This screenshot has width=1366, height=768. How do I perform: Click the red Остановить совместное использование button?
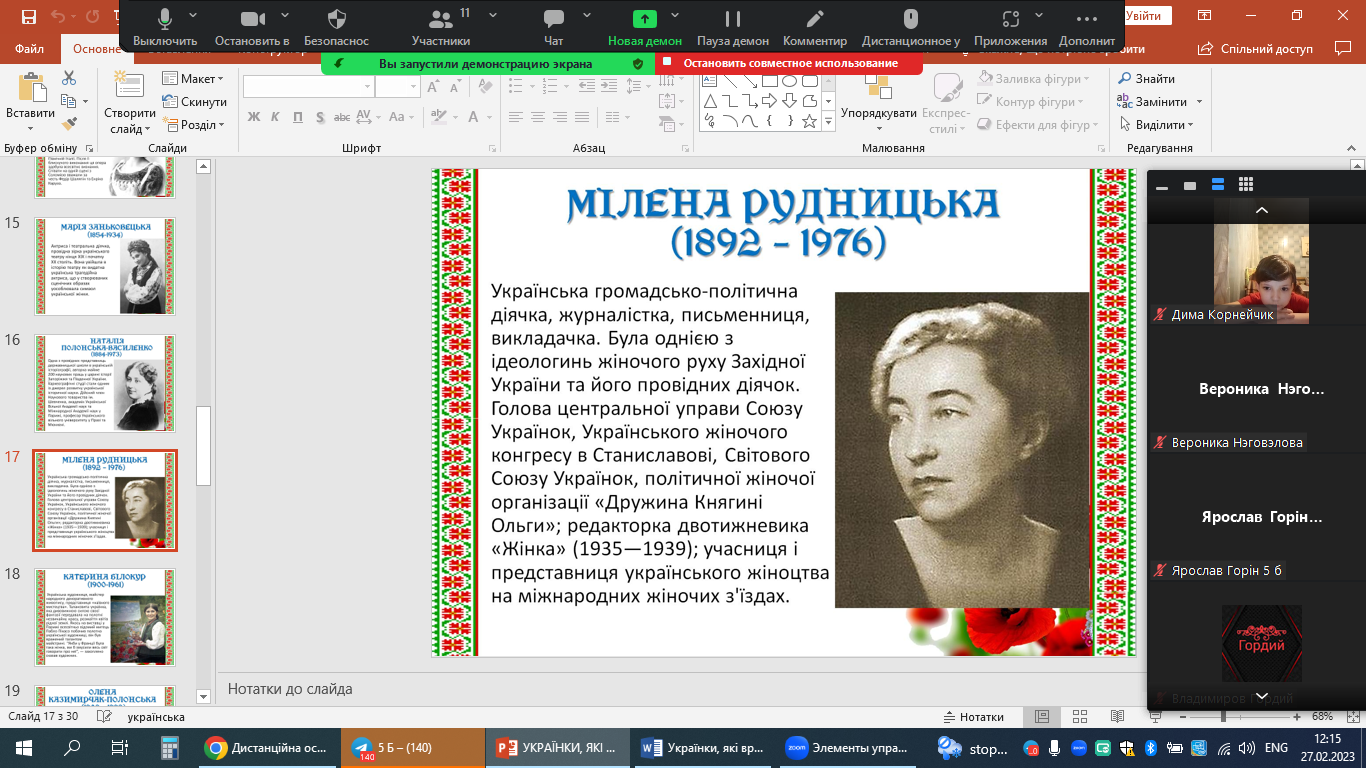click(x=788, y=63)
